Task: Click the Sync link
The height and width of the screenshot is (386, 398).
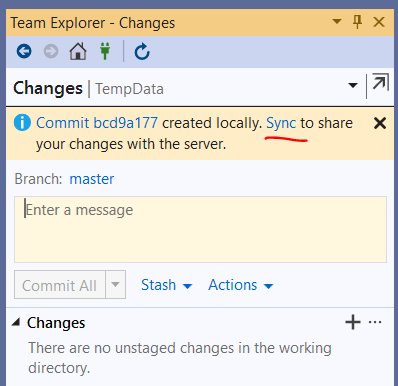Action: pyautogui.click(x=281, y=123)
